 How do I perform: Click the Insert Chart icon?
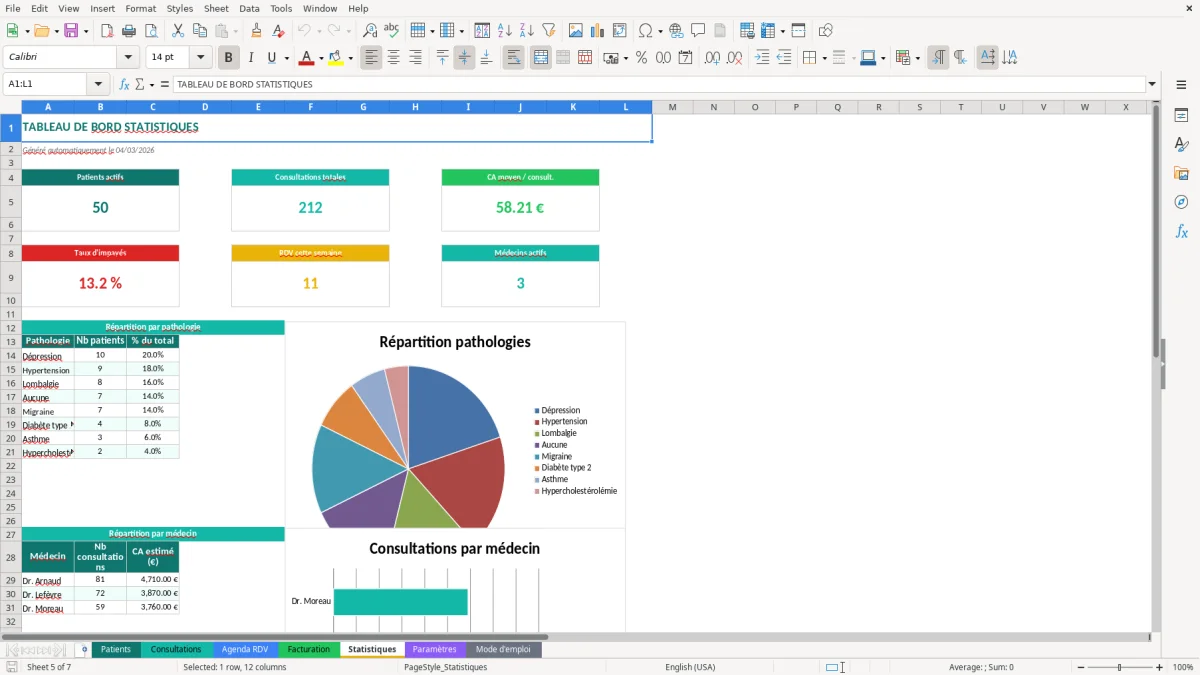598,31
